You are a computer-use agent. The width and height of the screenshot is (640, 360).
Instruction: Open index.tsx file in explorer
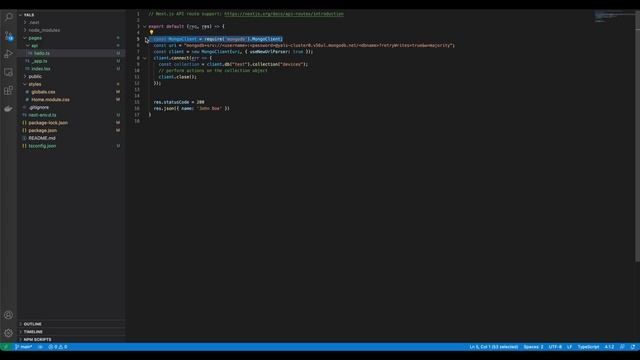click(x=71, y=69)
